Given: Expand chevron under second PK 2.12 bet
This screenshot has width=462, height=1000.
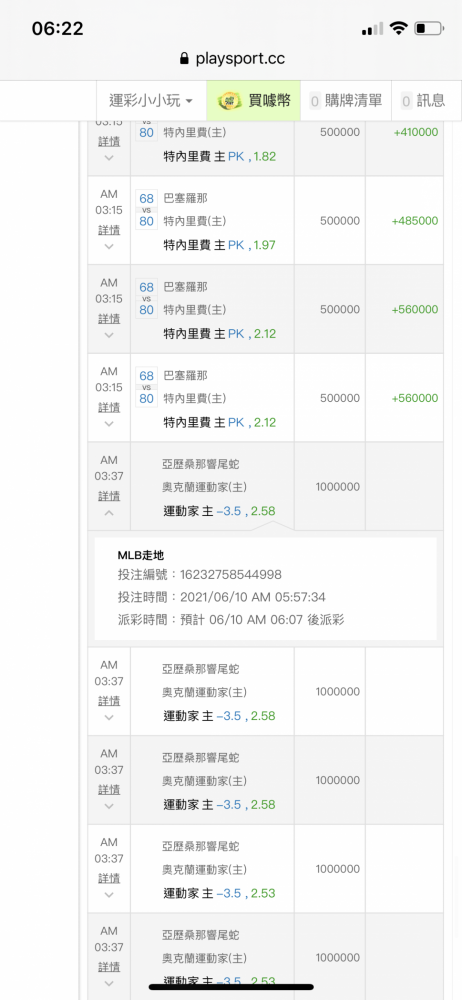Looking at the screenshot, I should [108, 423].
